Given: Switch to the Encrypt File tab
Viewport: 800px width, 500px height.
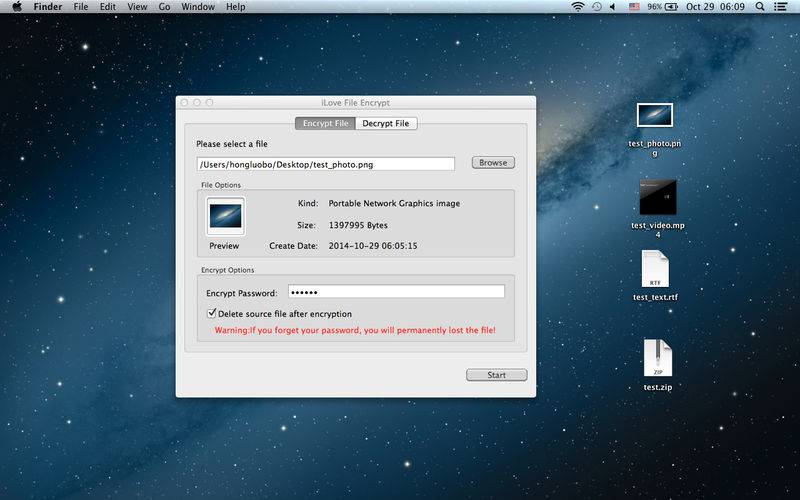Looking at the screenshot, I should coord(326,123).
